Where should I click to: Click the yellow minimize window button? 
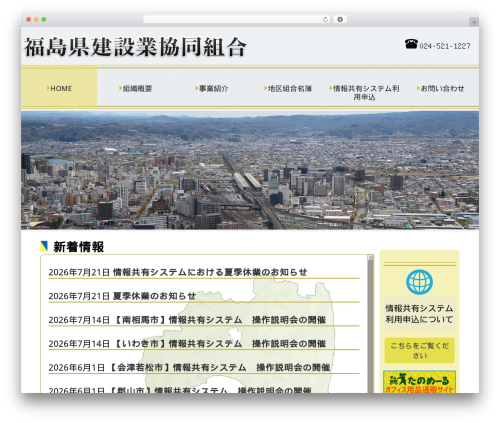[36, 19]
